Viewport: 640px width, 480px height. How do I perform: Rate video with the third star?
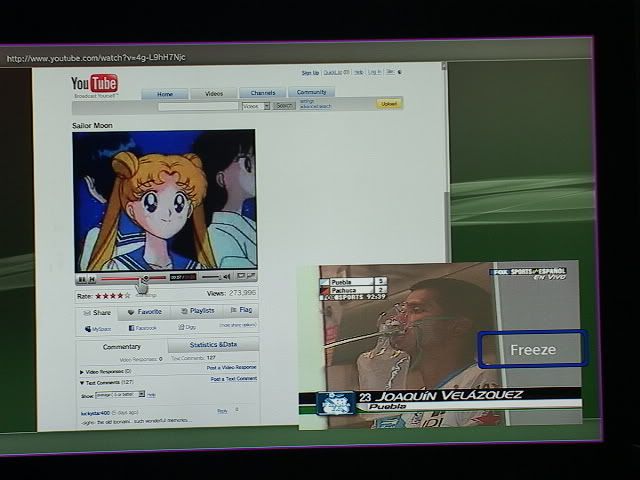pyautogui.click(x=113, y=296)
